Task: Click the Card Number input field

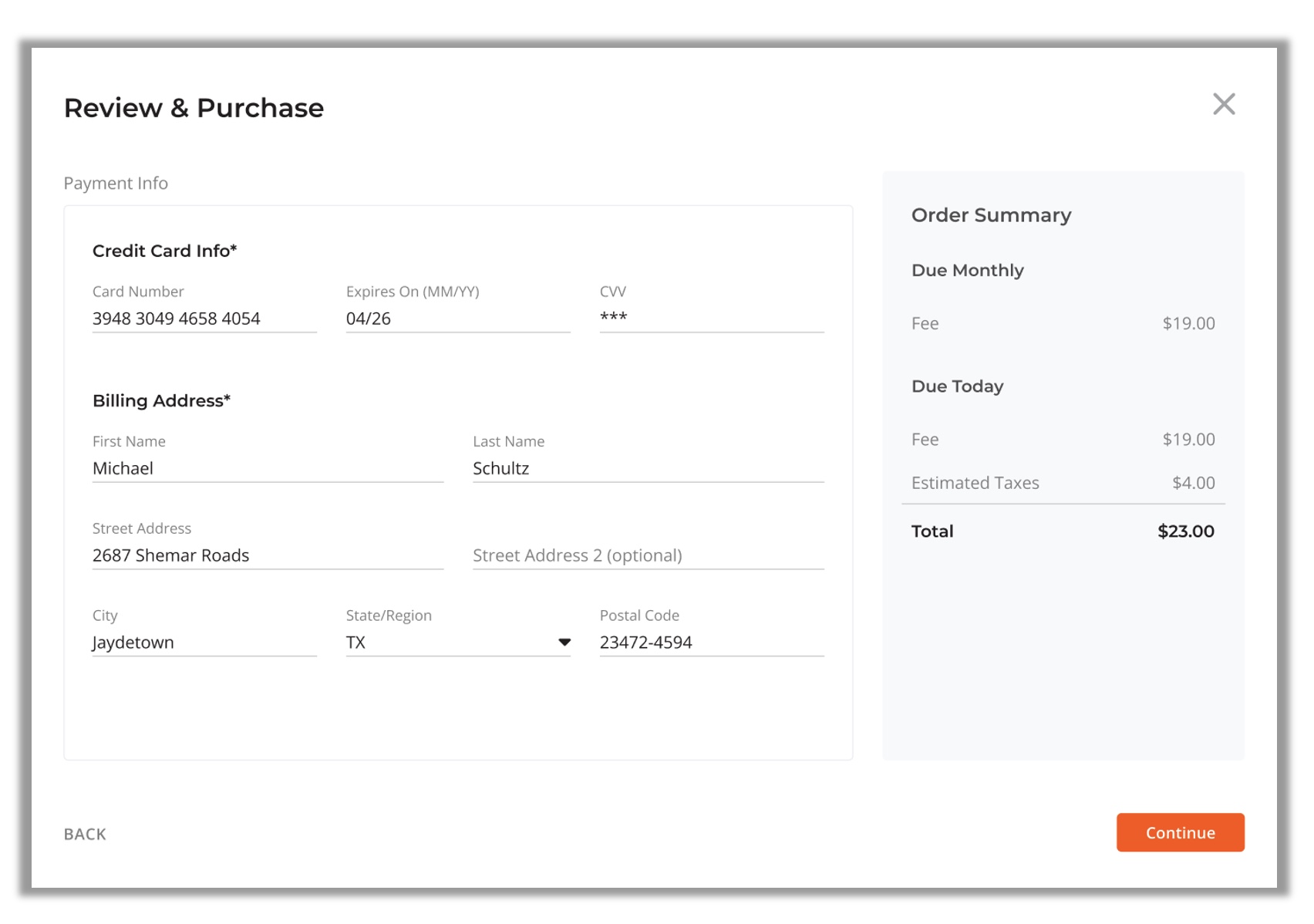Action: tap(204, 319)
